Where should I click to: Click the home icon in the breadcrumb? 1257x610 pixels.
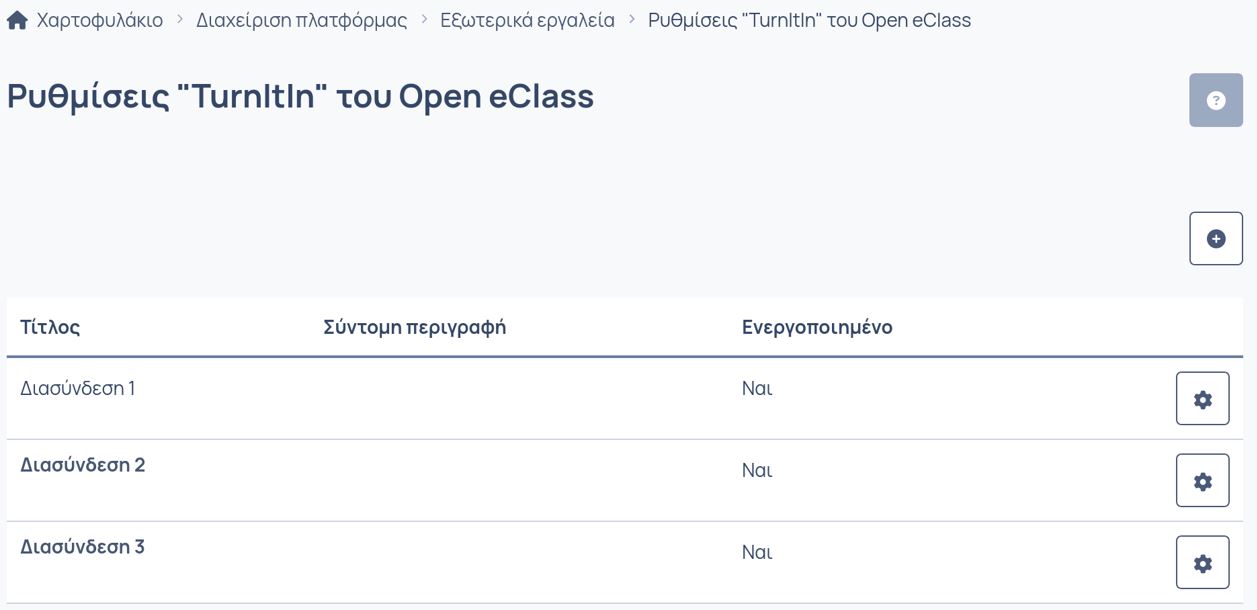(17, 20)
